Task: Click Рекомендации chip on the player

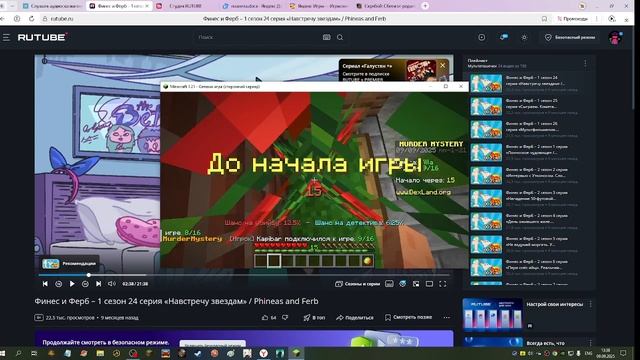Action: [70, 264]
